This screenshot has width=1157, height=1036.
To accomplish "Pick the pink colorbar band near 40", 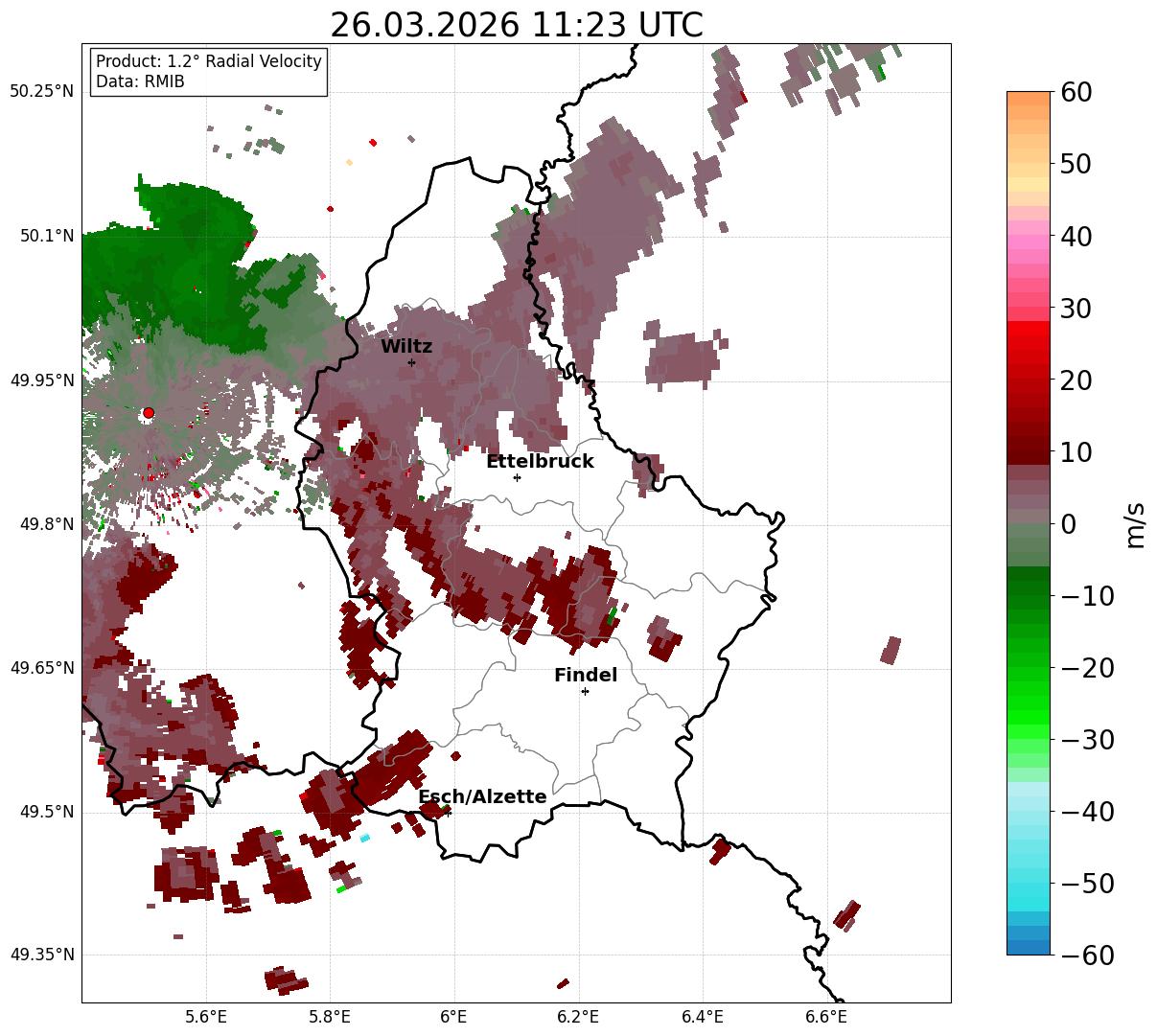I will tap(1029, 237).
